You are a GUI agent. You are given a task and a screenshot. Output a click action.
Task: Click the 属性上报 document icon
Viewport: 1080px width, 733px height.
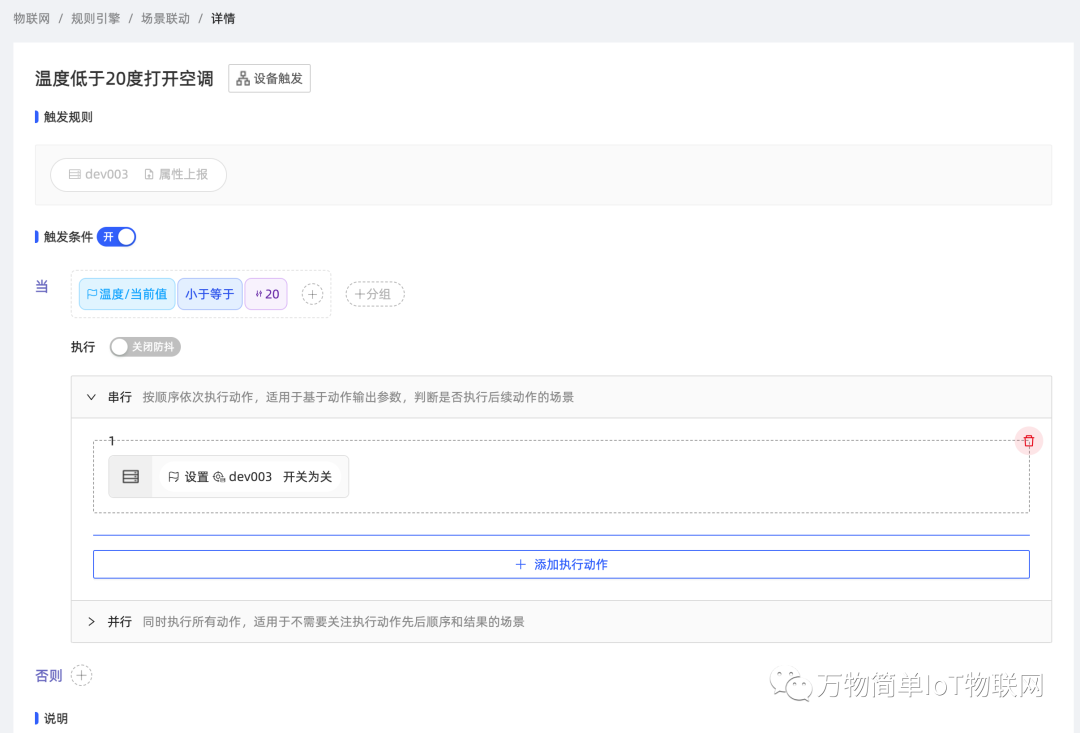pyautogui.click(x=149, y=174)
